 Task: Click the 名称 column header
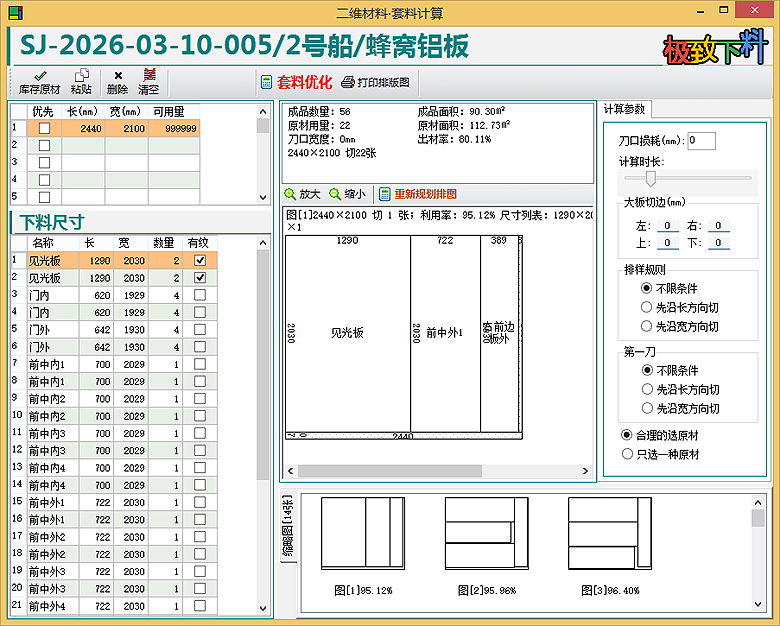click(x=53, y=243)
